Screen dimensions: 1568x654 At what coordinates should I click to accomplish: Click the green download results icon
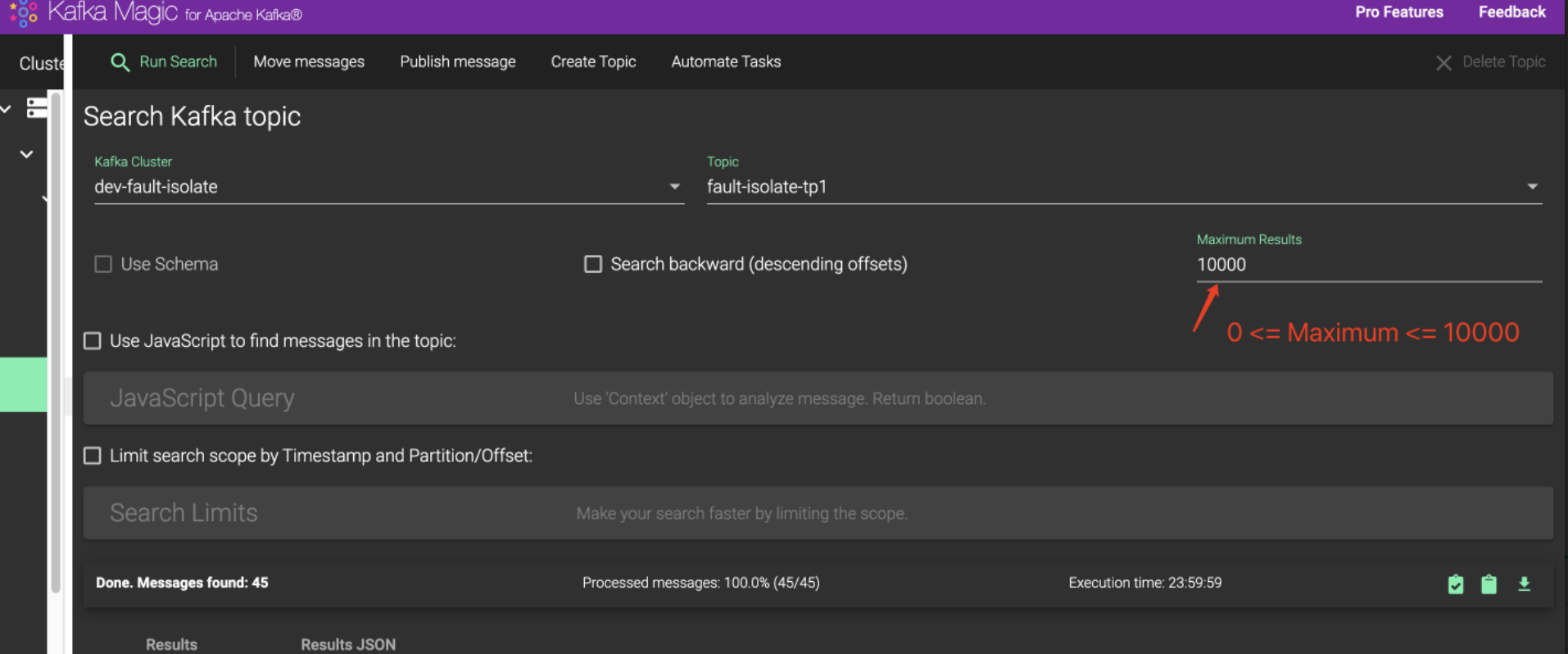(1524, 584)
